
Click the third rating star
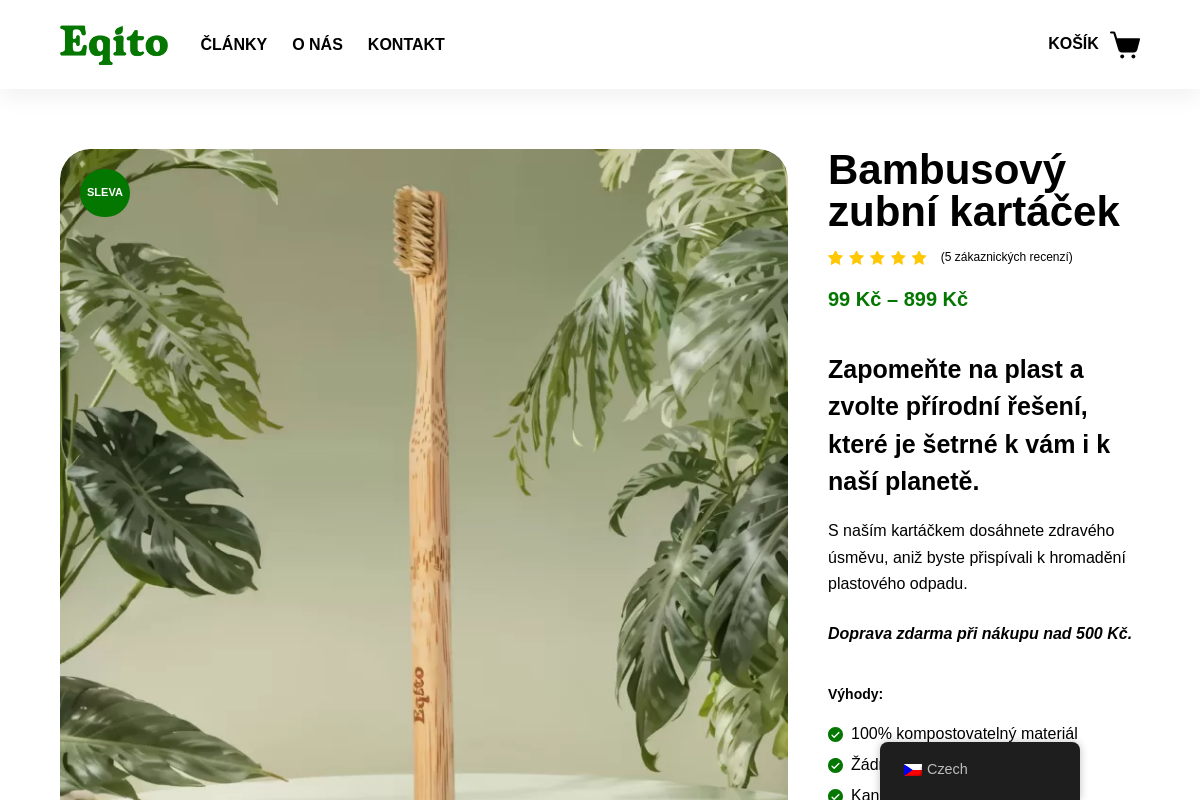coord(877,258)
